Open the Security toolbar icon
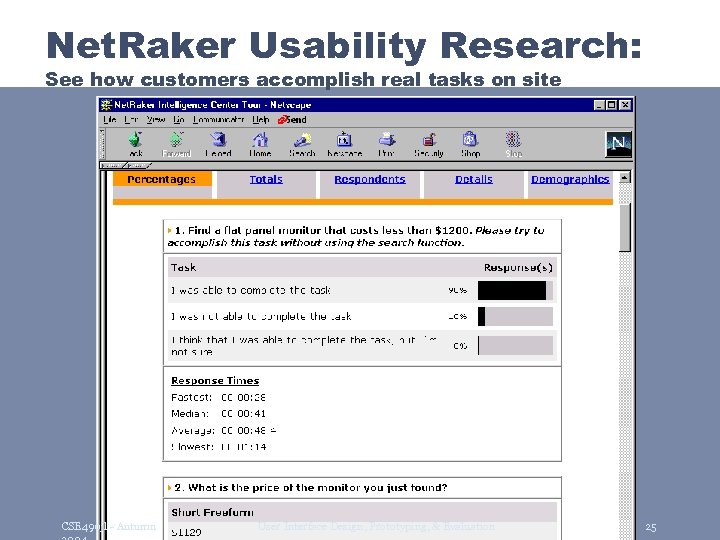 (428, 144)
